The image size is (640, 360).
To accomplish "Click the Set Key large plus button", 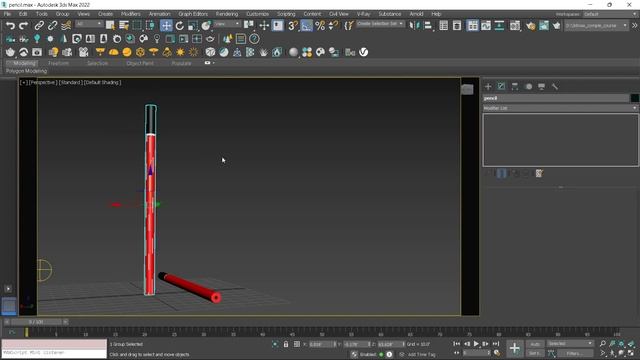I will point(515,349).
